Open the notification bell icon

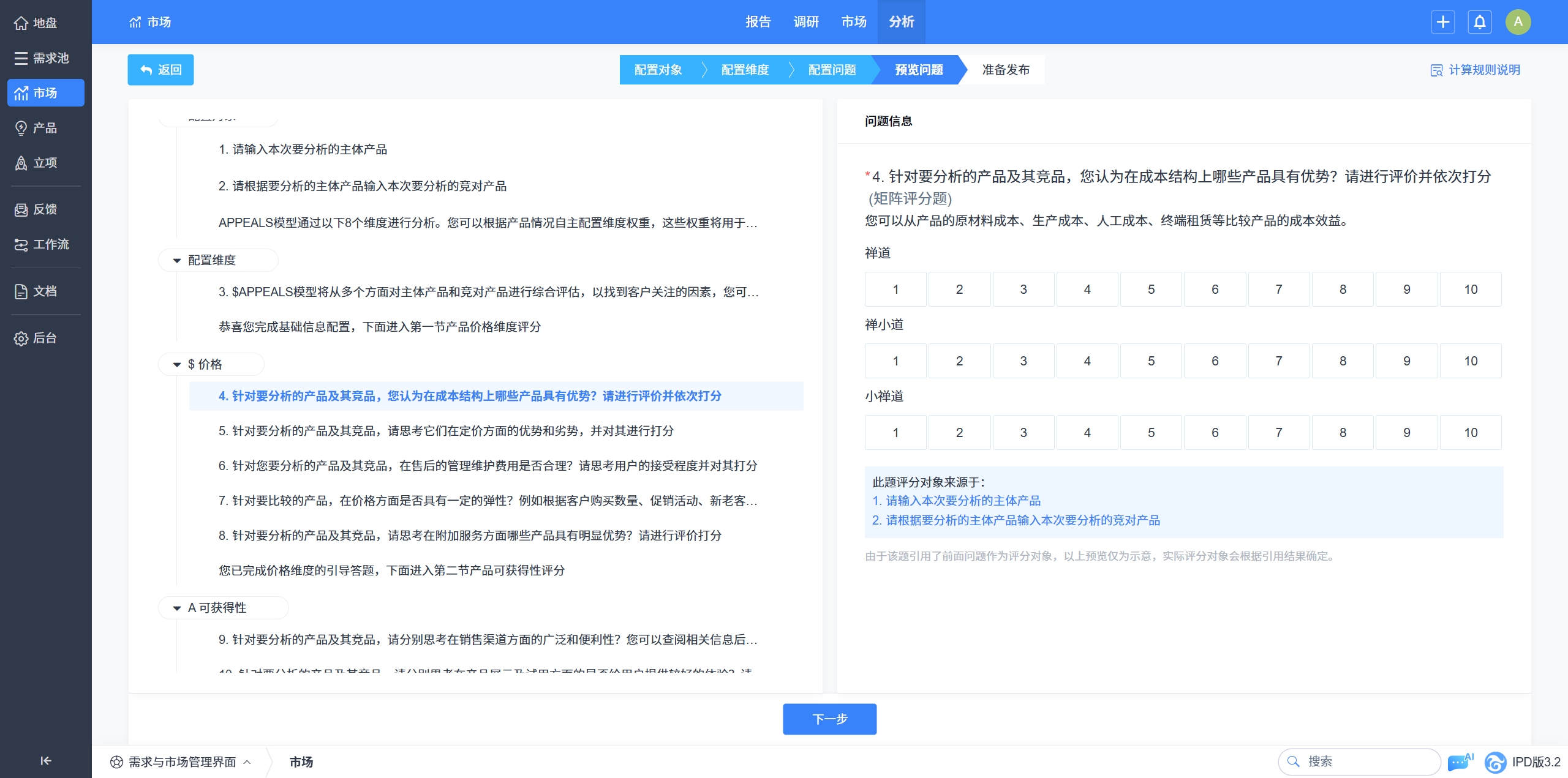click(x=1479, y=22)
